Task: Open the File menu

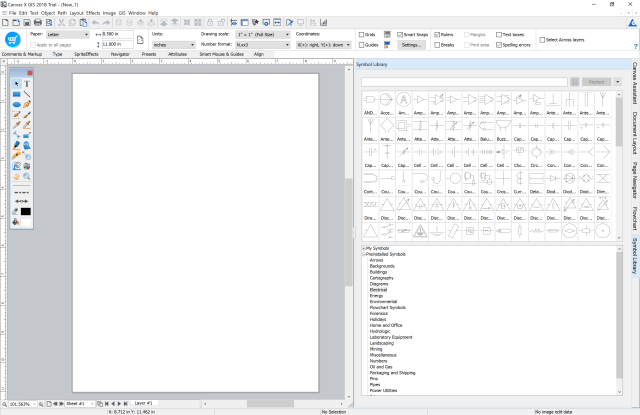Action: (x=12, y=13)
